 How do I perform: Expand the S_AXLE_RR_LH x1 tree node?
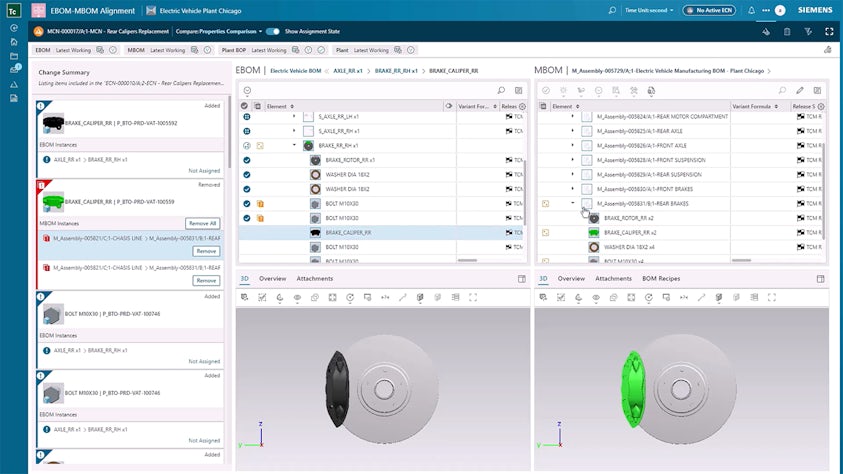(294, 117)
